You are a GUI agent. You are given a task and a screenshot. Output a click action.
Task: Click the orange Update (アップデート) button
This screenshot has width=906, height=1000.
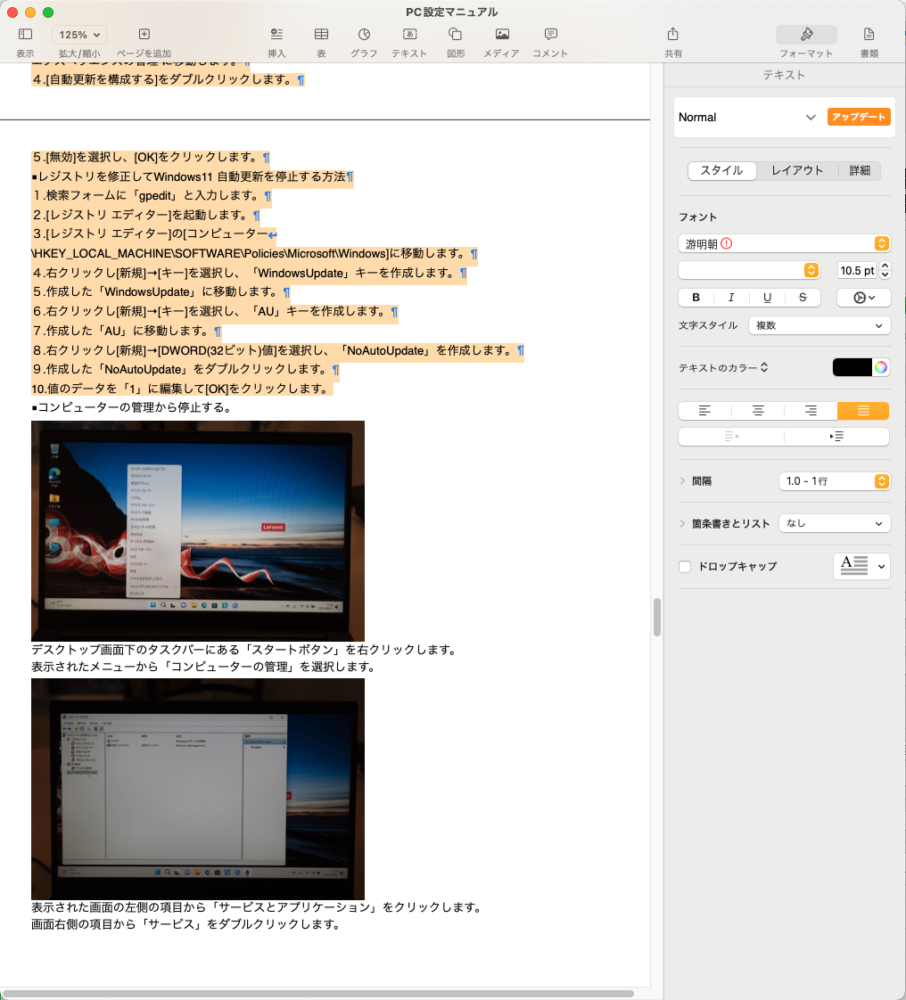click(x=858, y=117)
